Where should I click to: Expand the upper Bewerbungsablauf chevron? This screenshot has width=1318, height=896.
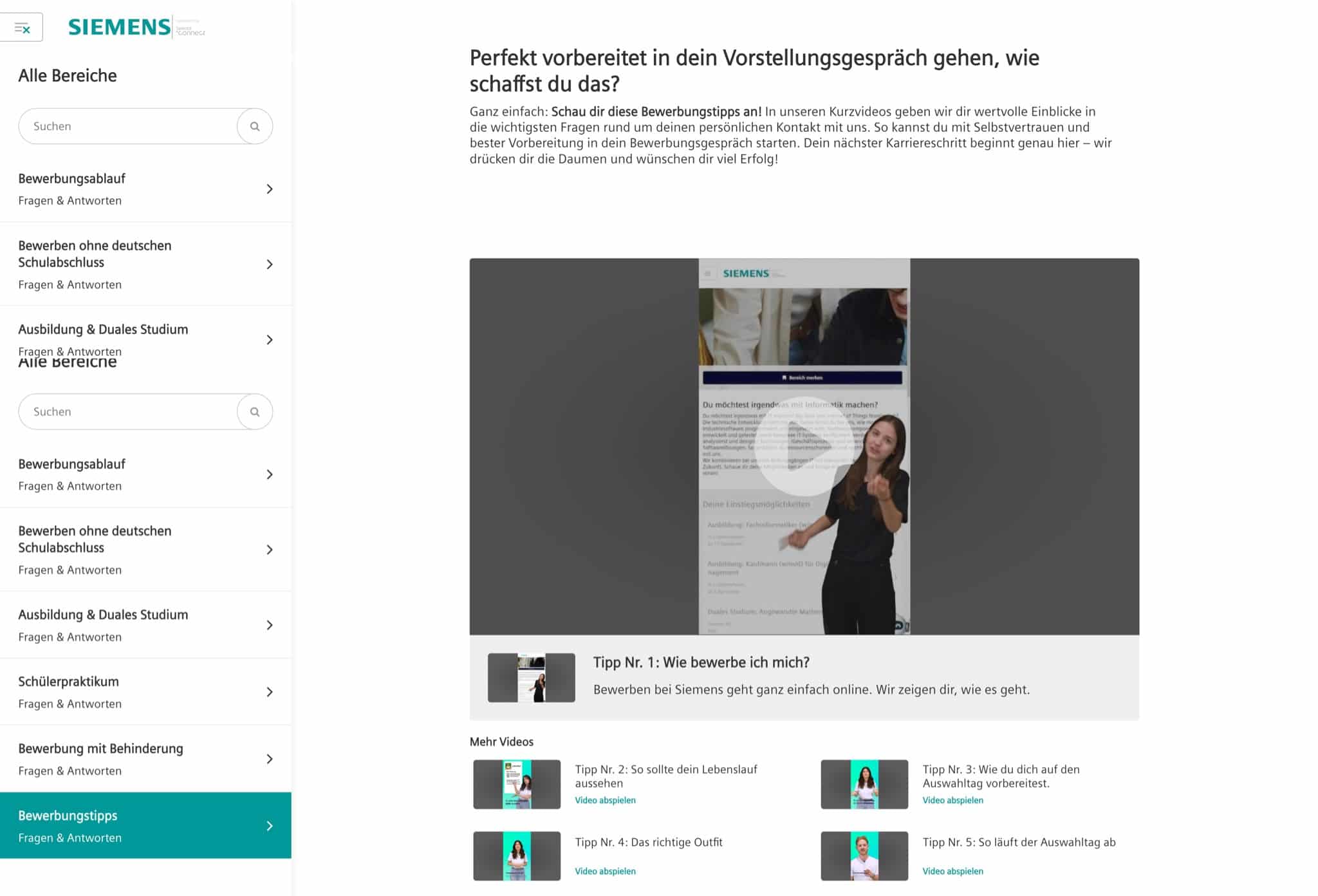(x=270, y=189)
